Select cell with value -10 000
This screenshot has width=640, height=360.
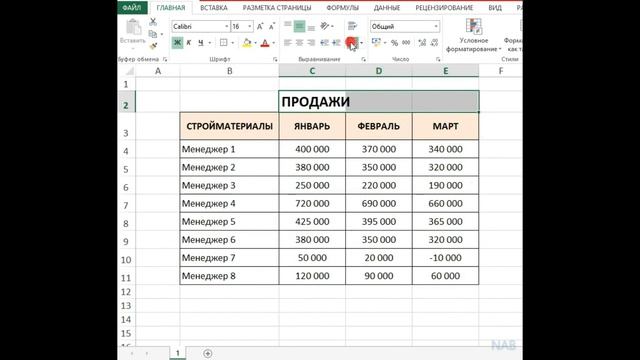445,258
